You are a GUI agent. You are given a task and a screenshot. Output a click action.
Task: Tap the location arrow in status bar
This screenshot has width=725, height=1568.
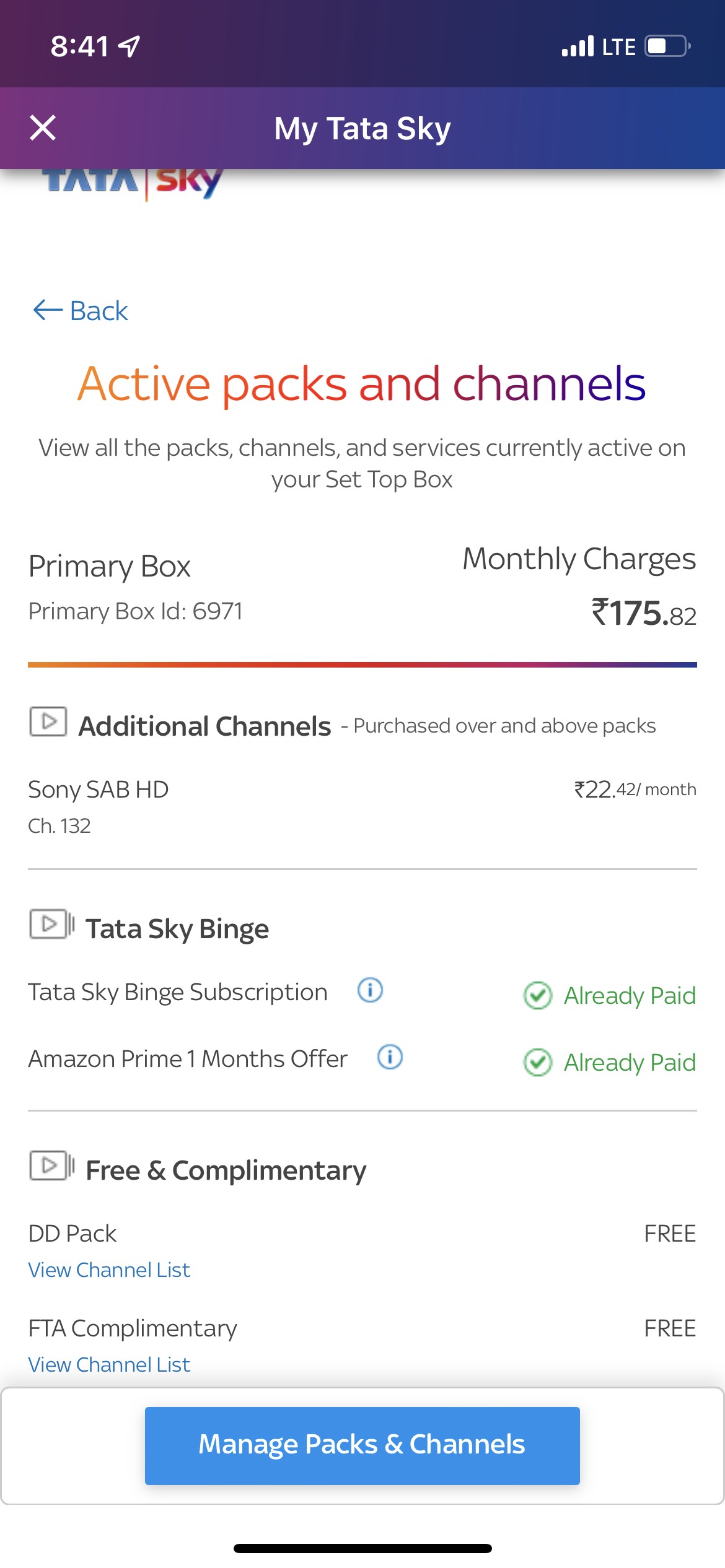129,46
